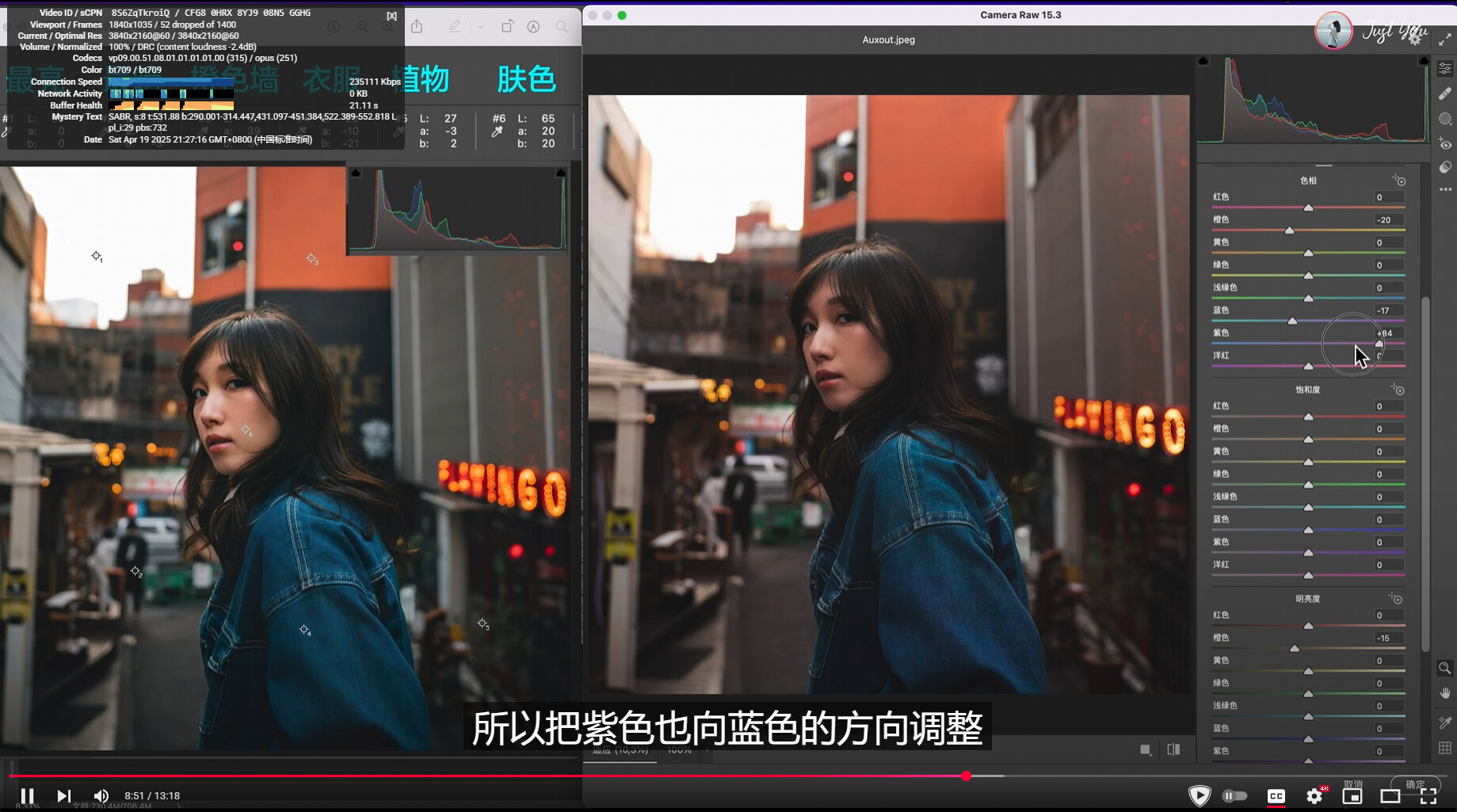Image resolution: width=1457 pixels, height=812 pixels.
Task: Click the hue 橙色 value field showing -20
Action: (1388, 220)
